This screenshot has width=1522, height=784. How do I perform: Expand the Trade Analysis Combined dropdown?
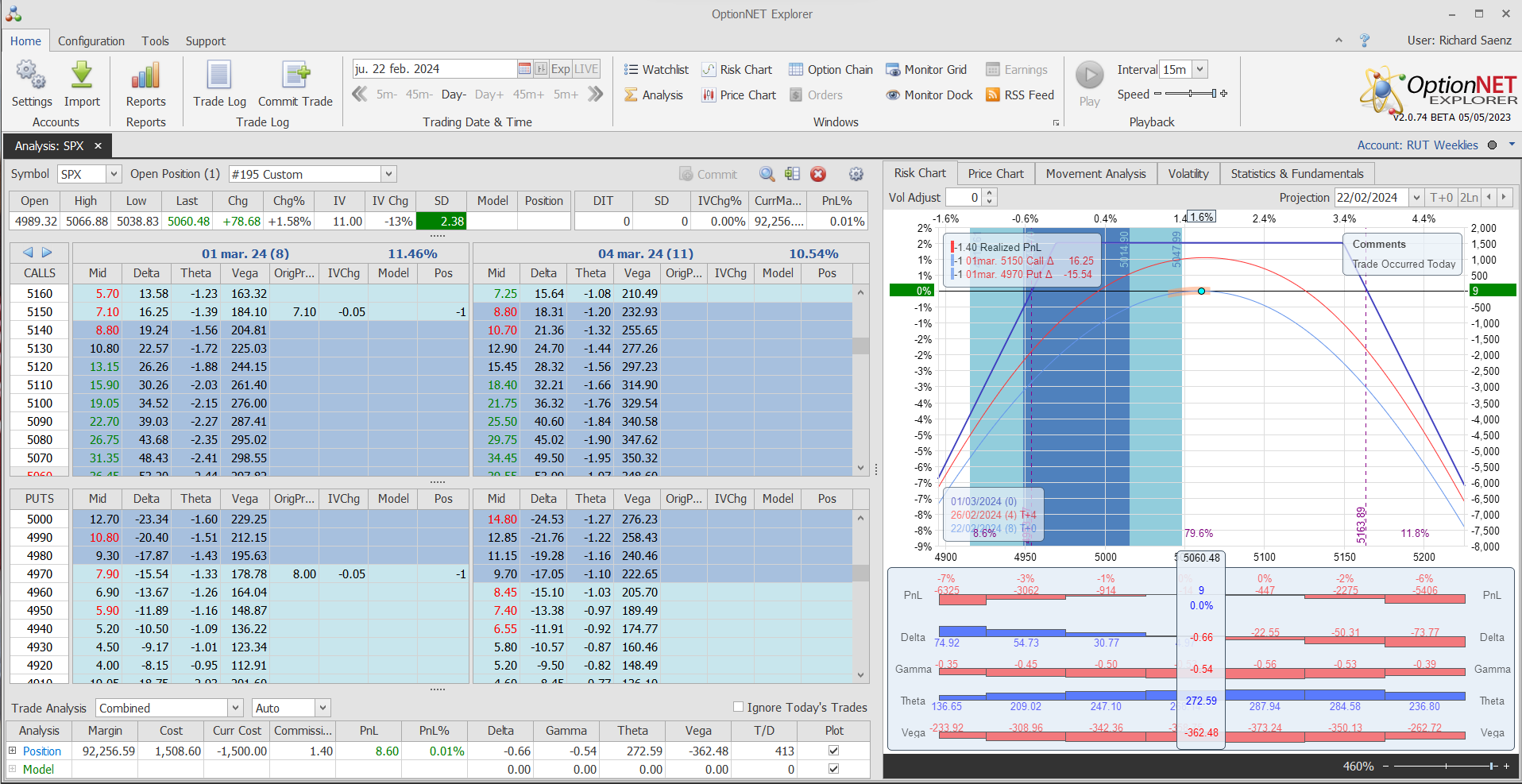coord(235,708)
